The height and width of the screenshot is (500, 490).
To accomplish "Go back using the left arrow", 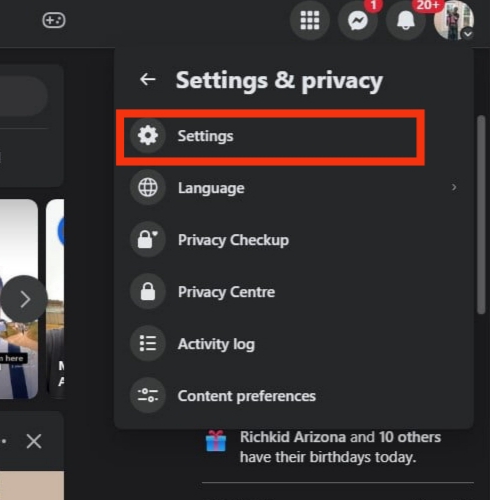I will (x=148, y=79).
